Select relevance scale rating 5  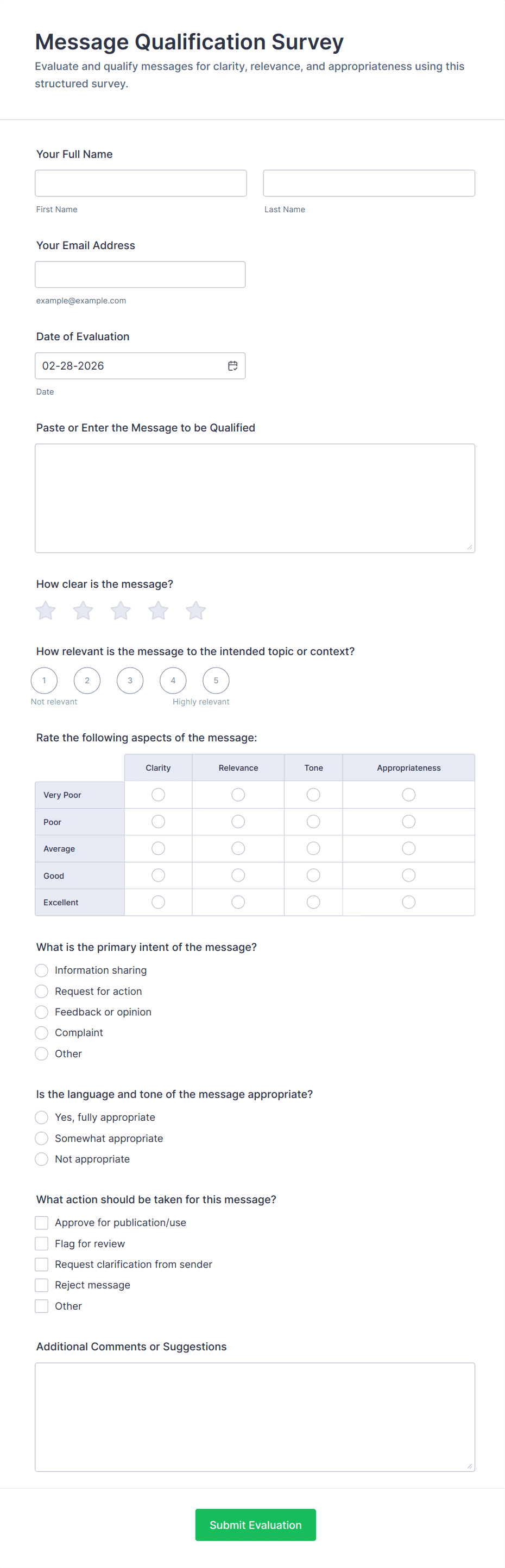(216, 681)
